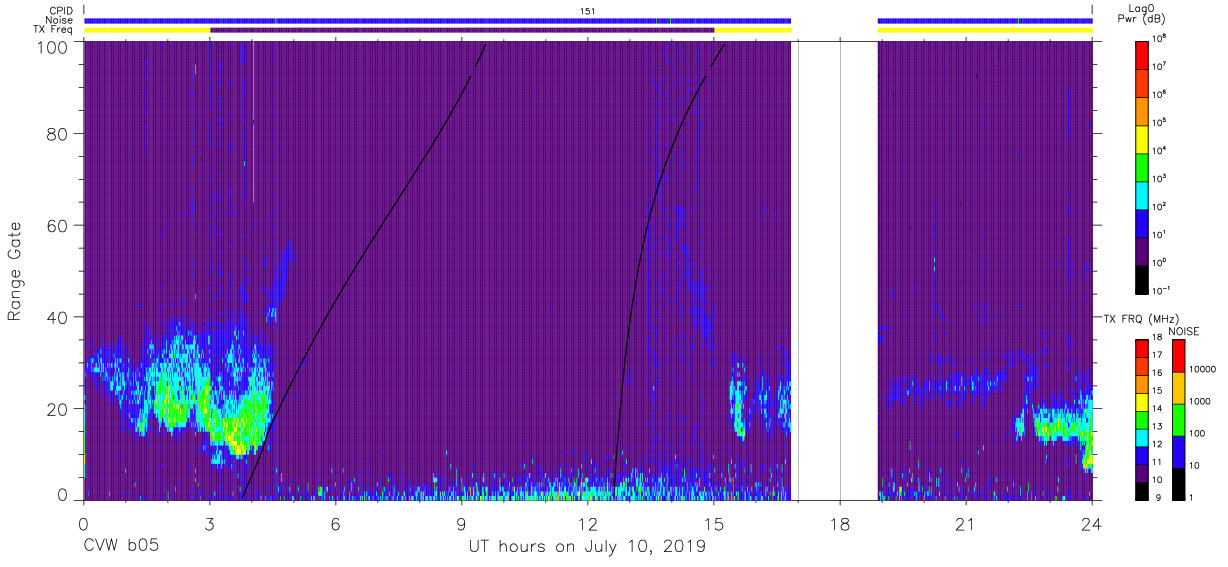
Task: Click the x-axis tick label '18'
Action: pyautogui.click(x=840, y=524)
